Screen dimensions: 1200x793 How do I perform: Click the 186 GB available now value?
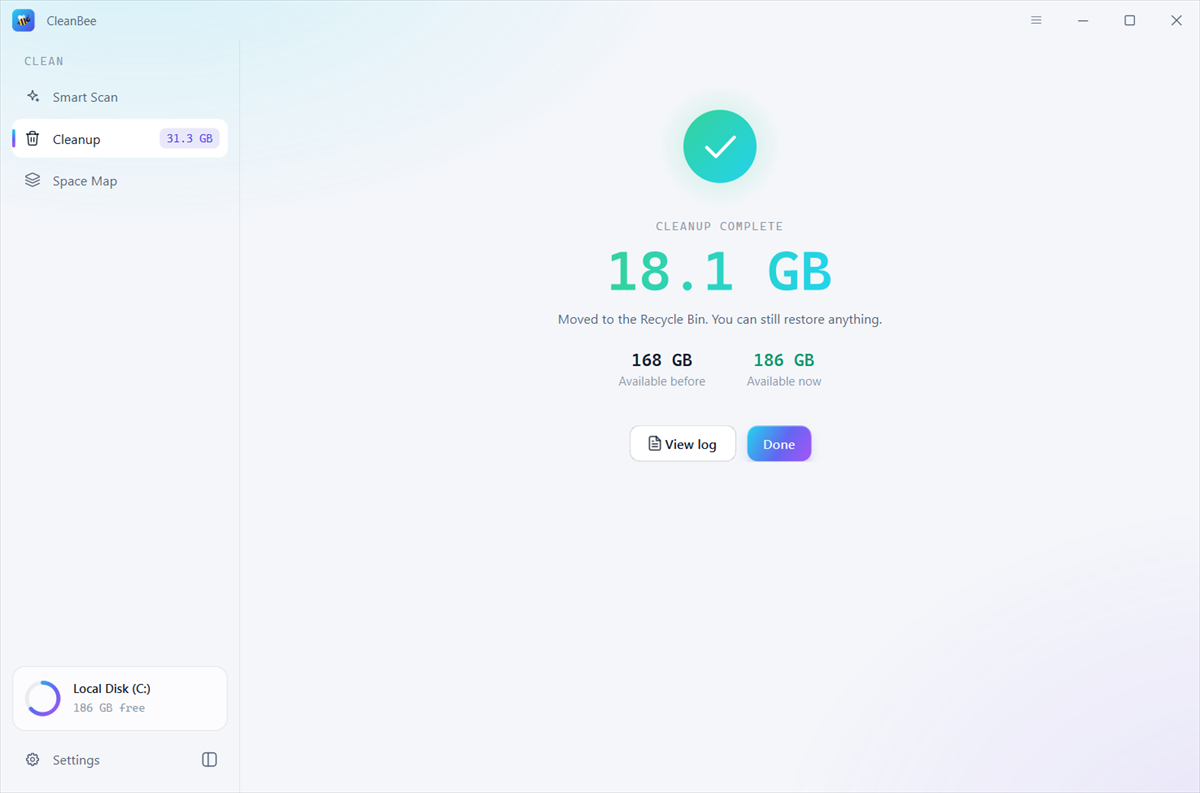(x=784, y=360)
